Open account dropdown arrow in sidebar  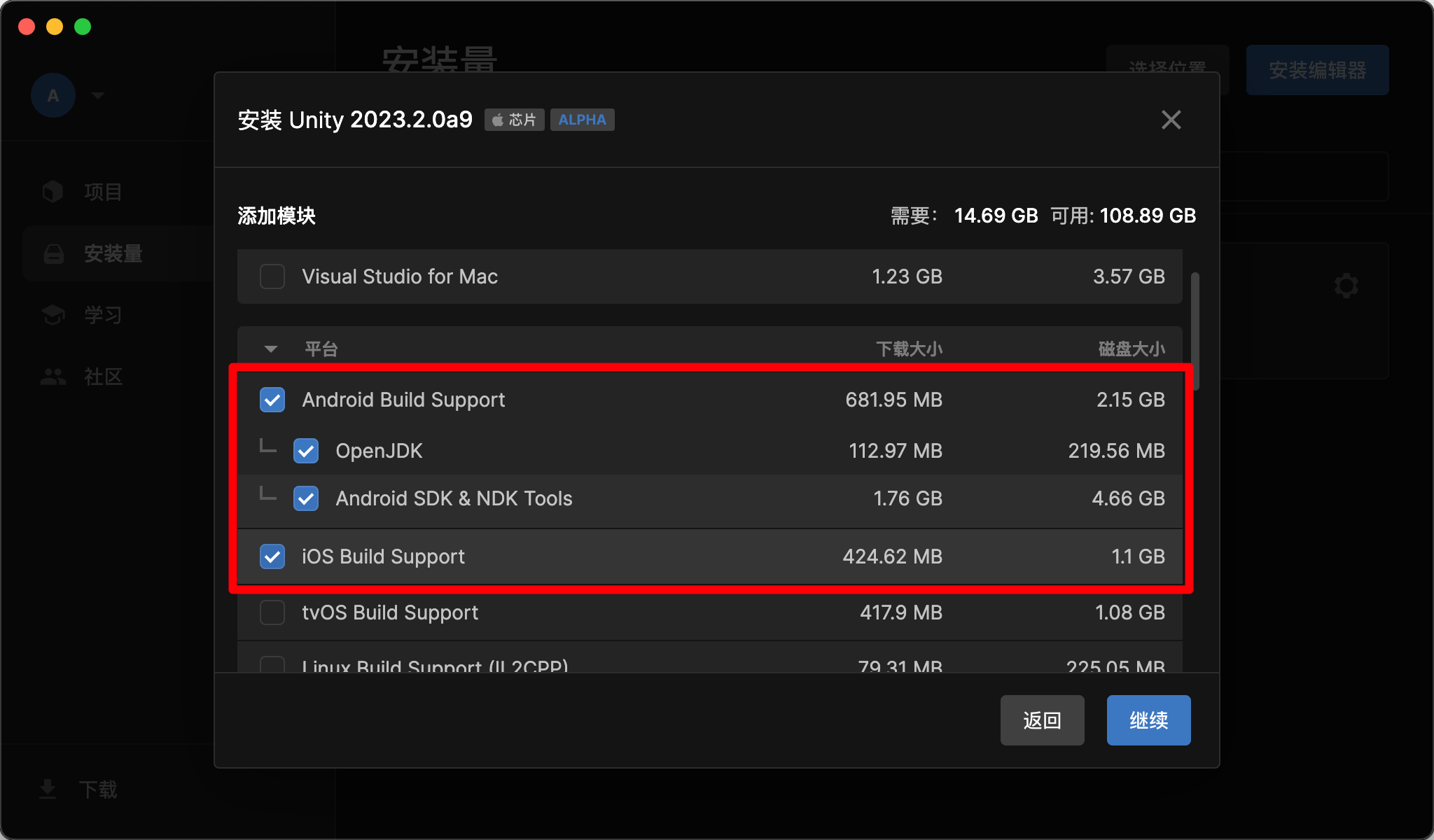point(98,95)
